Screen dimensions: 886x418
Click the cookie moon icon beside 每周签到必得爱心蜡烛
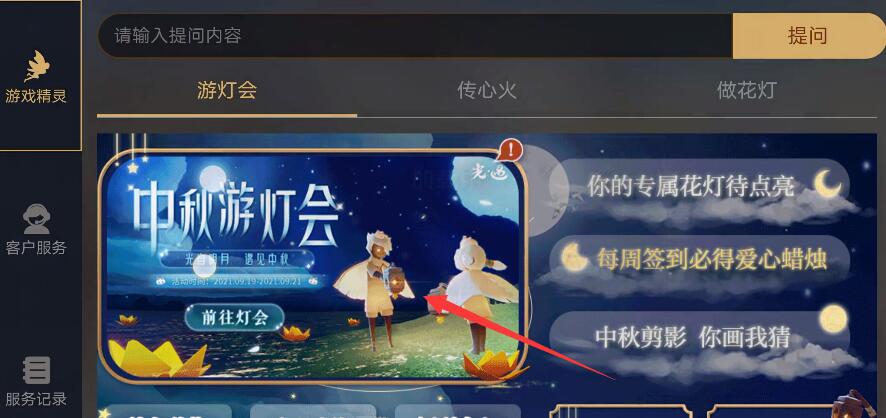click(575, 257)
